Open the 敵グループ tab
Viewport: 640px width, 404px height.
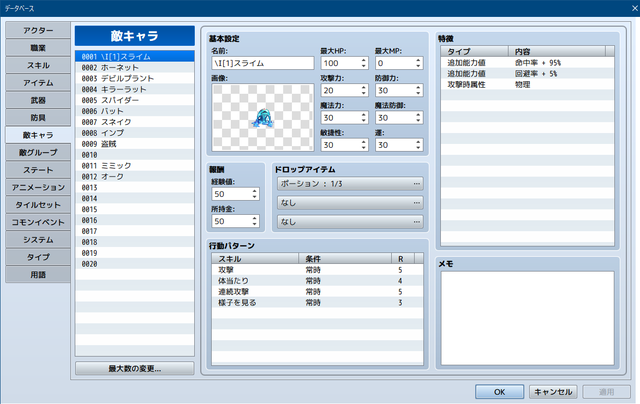pyautogui.click(x=38, y=153)
